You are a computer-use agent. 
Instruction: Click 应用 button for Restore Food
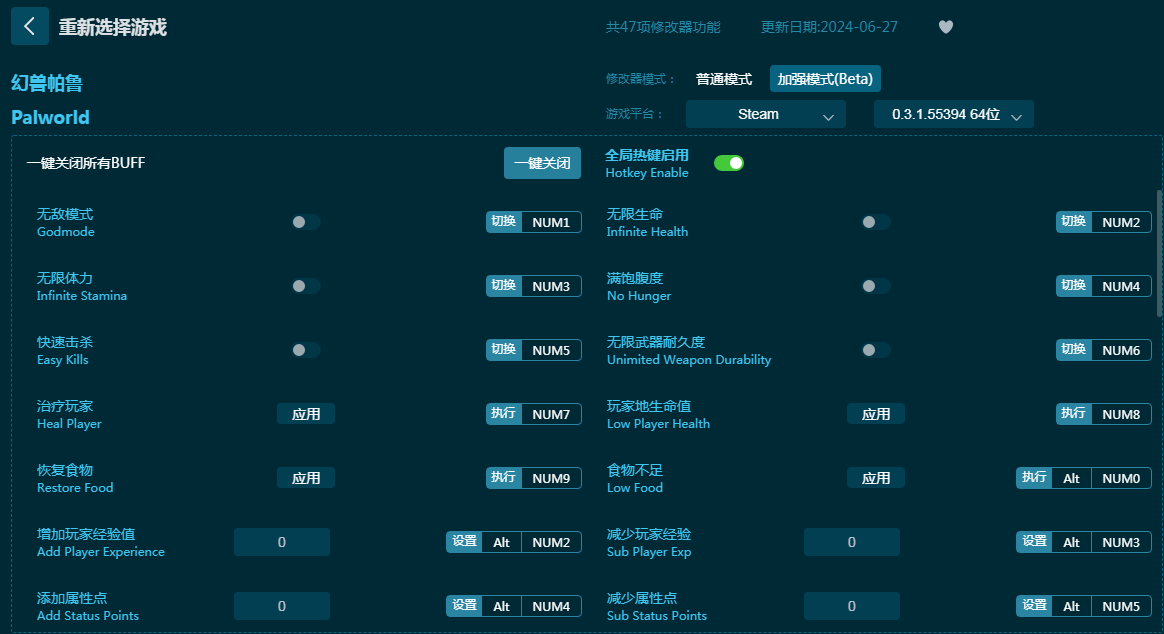pos(306,478)
